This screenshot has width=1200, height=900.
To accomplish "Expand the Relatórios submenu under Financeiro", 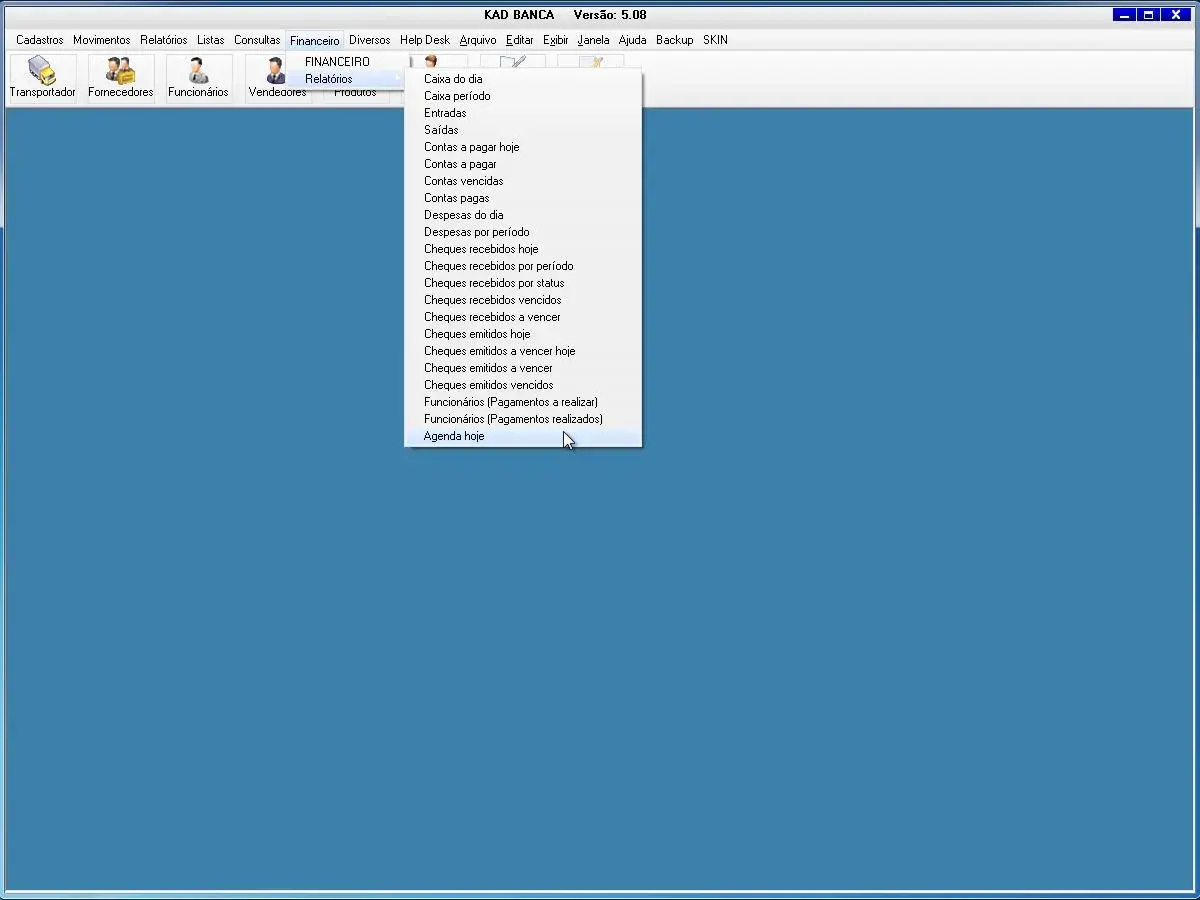I will click(x=329, y=79).
